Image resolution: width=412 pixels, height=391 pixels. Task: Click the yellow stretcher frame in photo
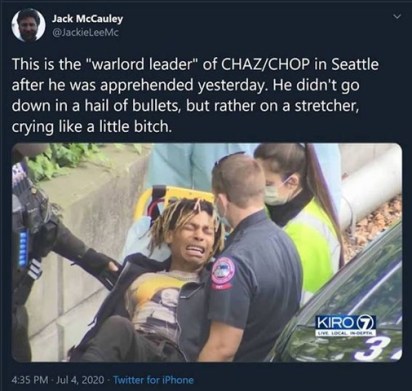(x=173, y=199)
